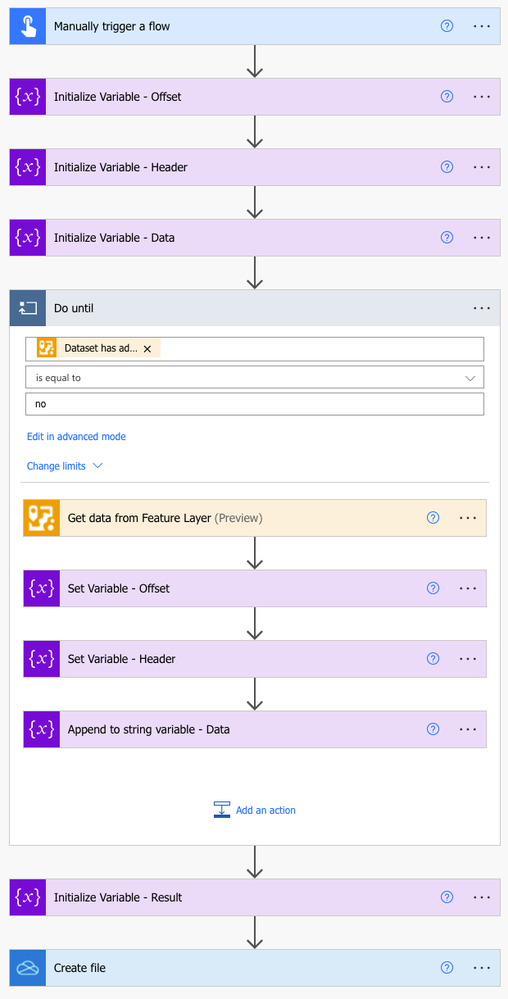Remove the Dataset has ad... token
The image size is (508, 999).
point(147,349)
